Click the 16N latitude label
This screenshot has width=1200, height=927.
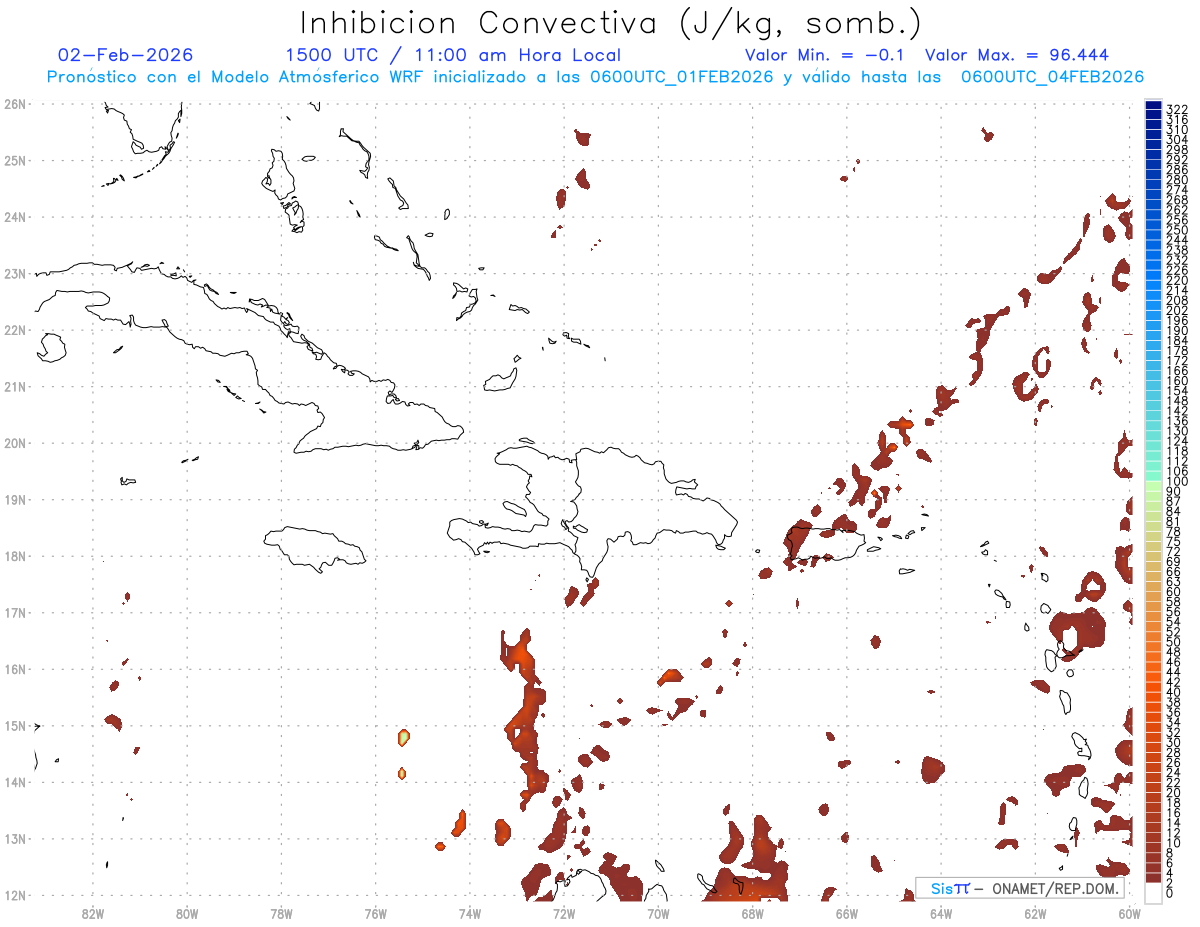[14, 669]
